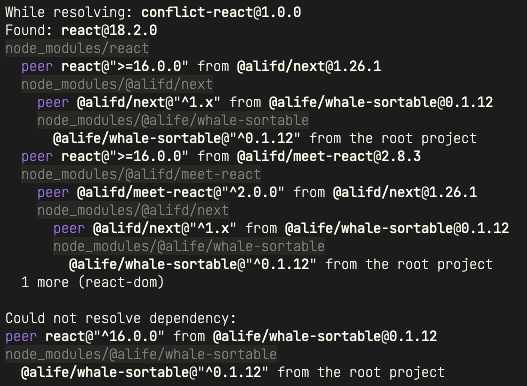Click last node_modules/@alife/whale-sortable path at bottom

click(141, 354)
